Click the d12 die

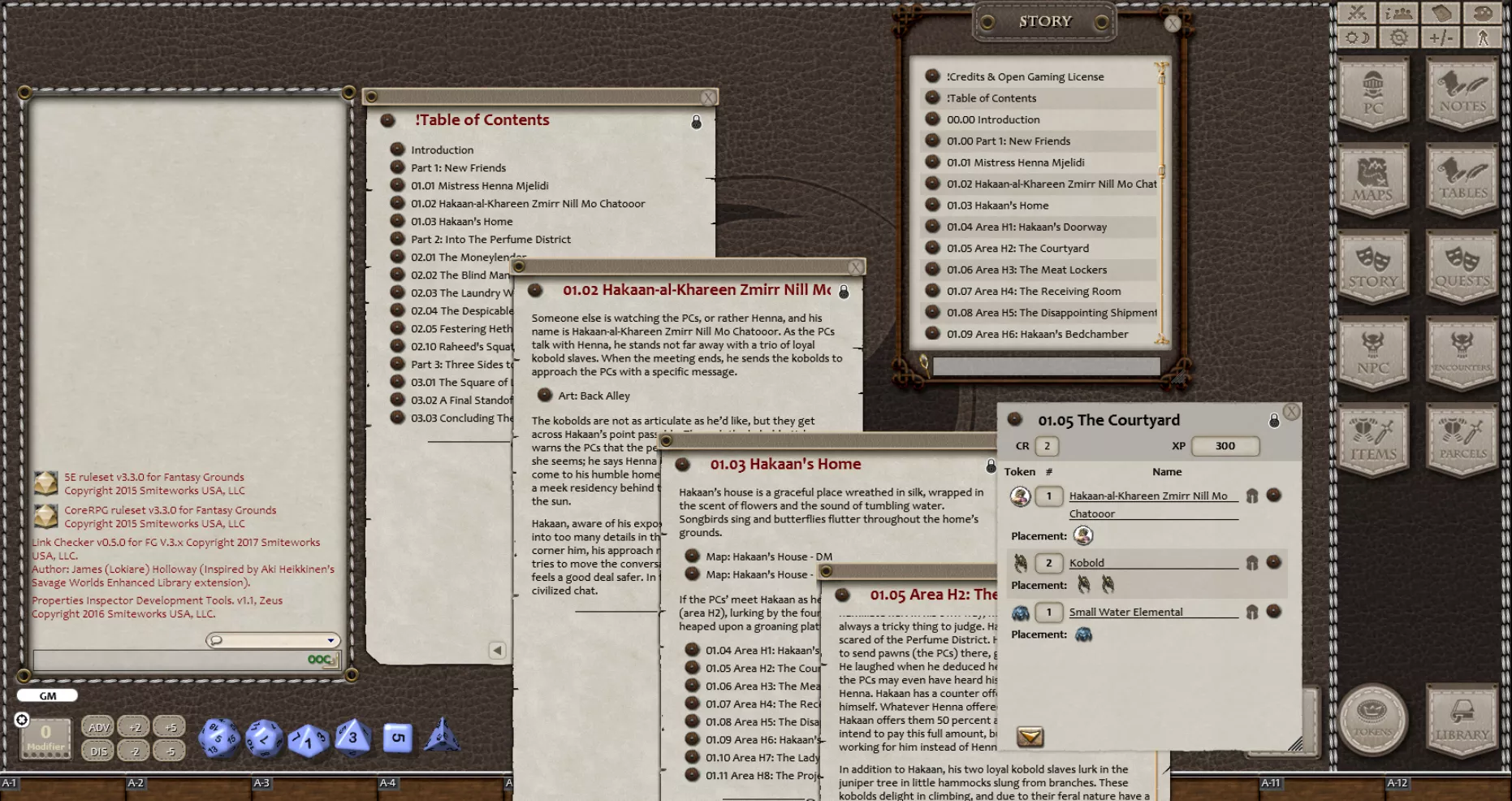point(264,738)
